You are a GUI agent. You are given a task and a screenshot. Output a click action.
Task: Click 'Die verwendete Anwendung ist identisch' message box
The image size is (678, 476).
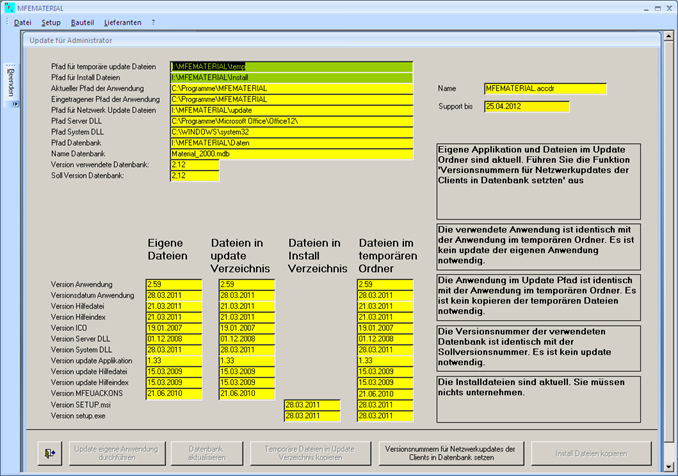pyautogui.click(x=538, y=246)
